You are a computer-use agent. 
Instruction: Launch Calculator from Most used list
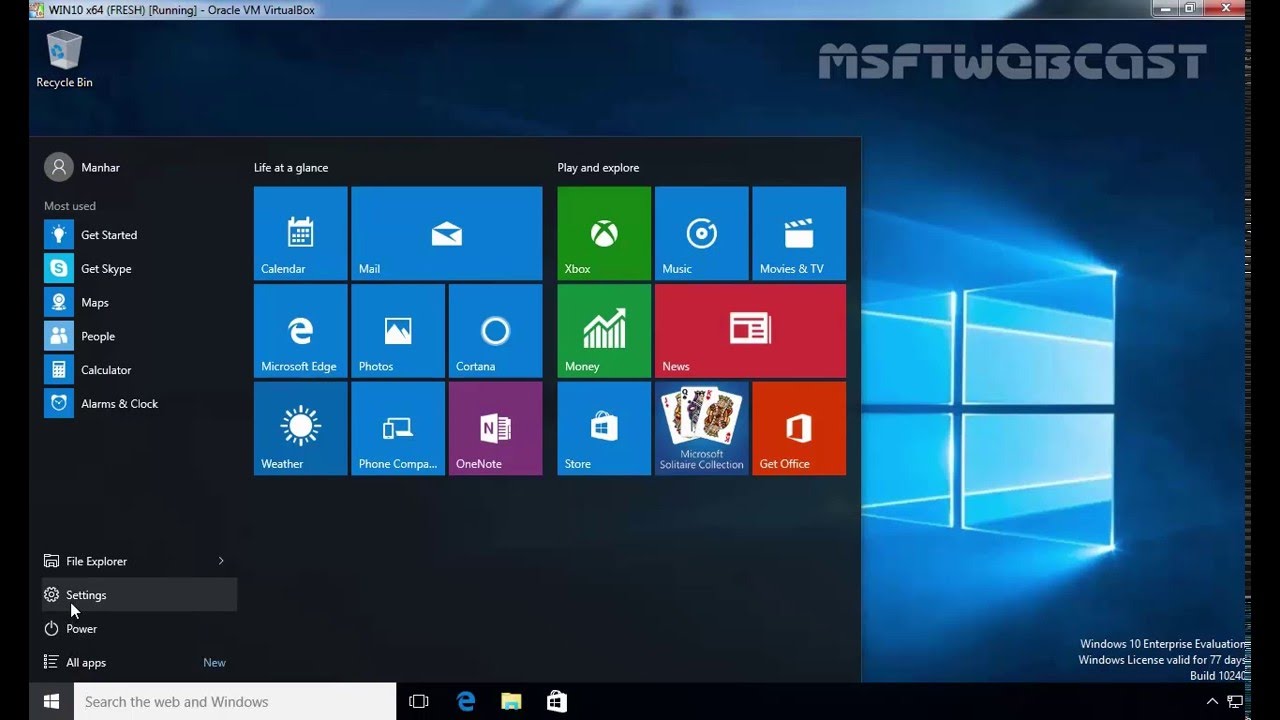pos(139,370)
